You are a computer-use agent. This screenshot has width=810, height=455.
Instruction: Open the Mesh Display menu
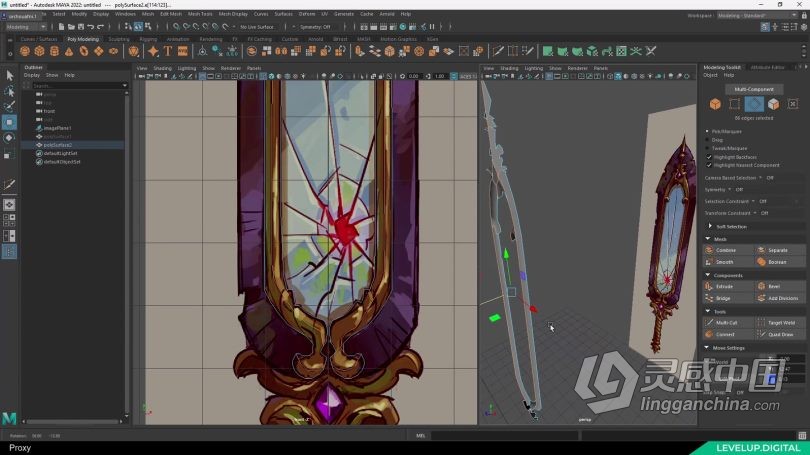[x=233, y=14]
